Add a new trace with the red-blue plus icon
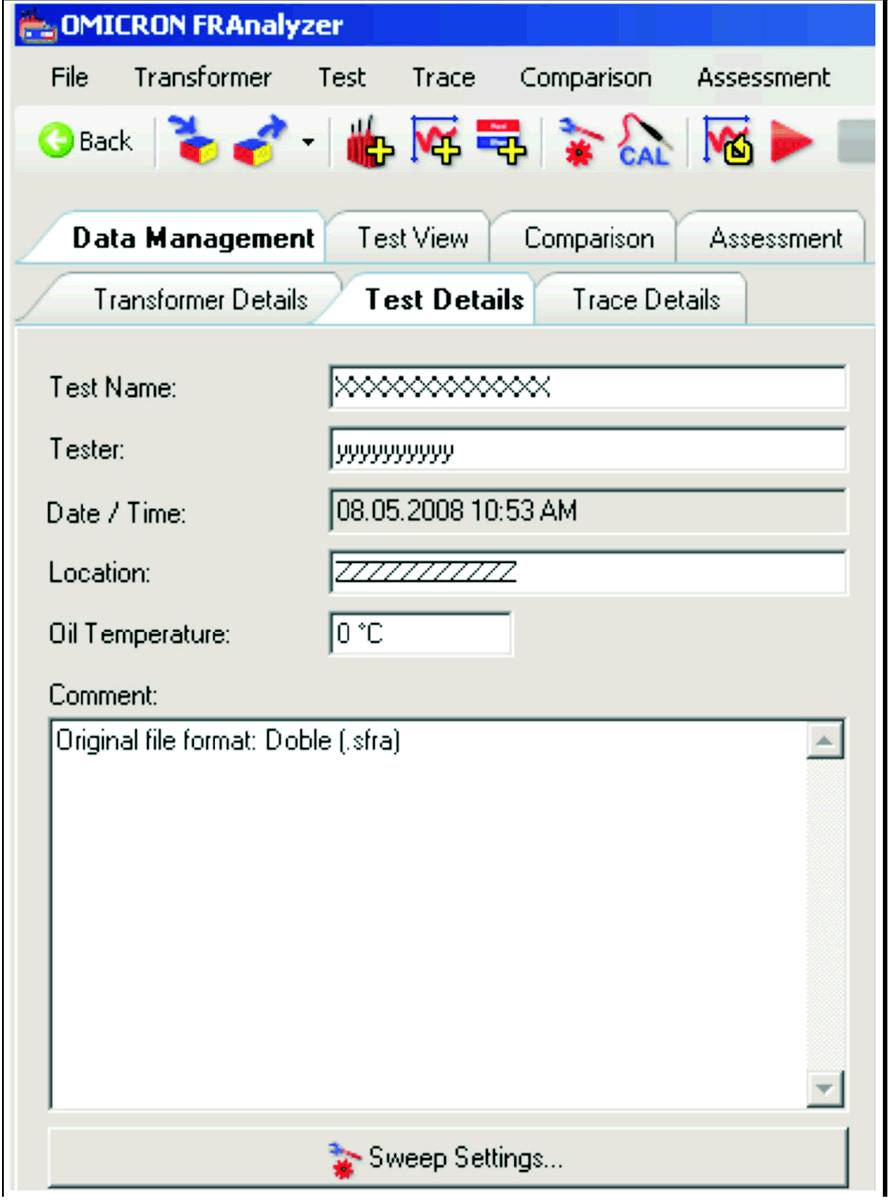890x1201 pixels. tap(500, 143)
